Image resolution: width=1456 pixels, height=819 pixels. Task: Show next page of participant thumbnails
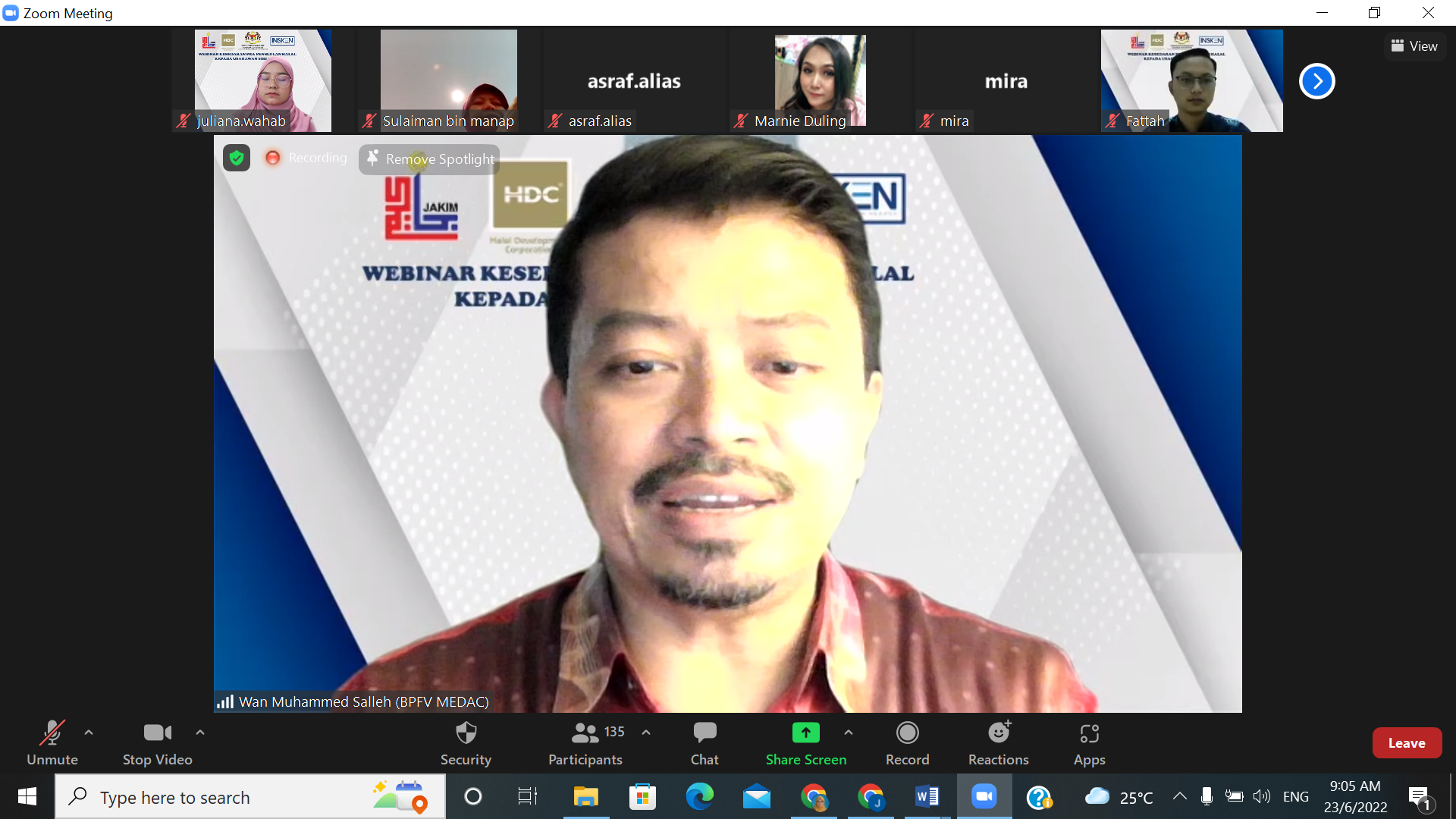[1316, 81]
